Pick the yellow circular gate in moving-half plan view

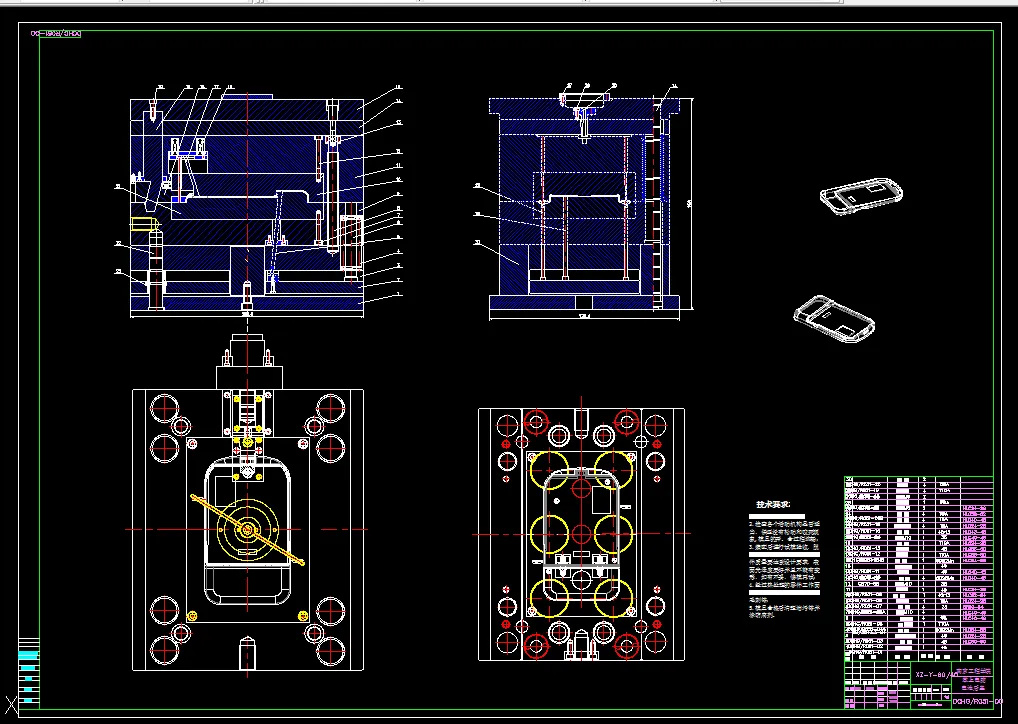247,530
